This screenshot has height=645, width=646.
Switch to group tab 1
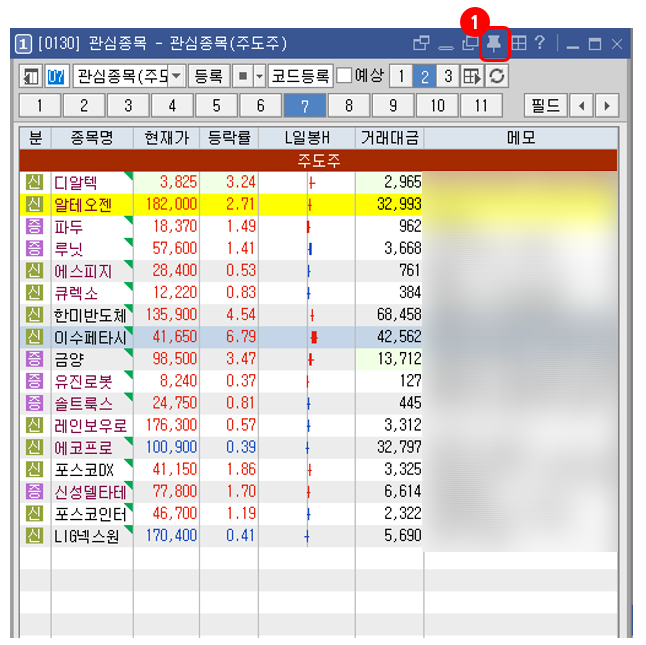(40, 105)
